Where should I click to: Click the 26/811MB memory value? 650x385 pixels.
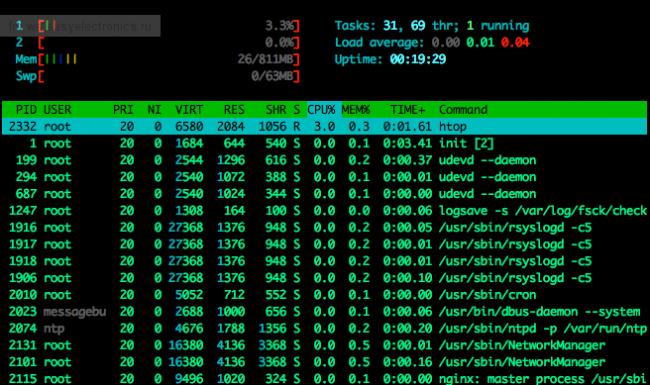[x=265, y=59]
